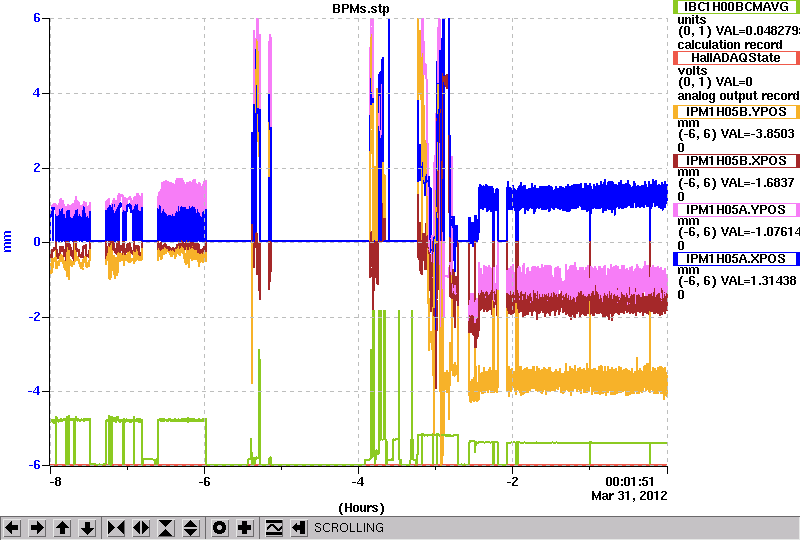The height and width of the screenshot is (540, 800).
Task: Pan the plot down with down arrow
Action: click(x=88, y=528)
